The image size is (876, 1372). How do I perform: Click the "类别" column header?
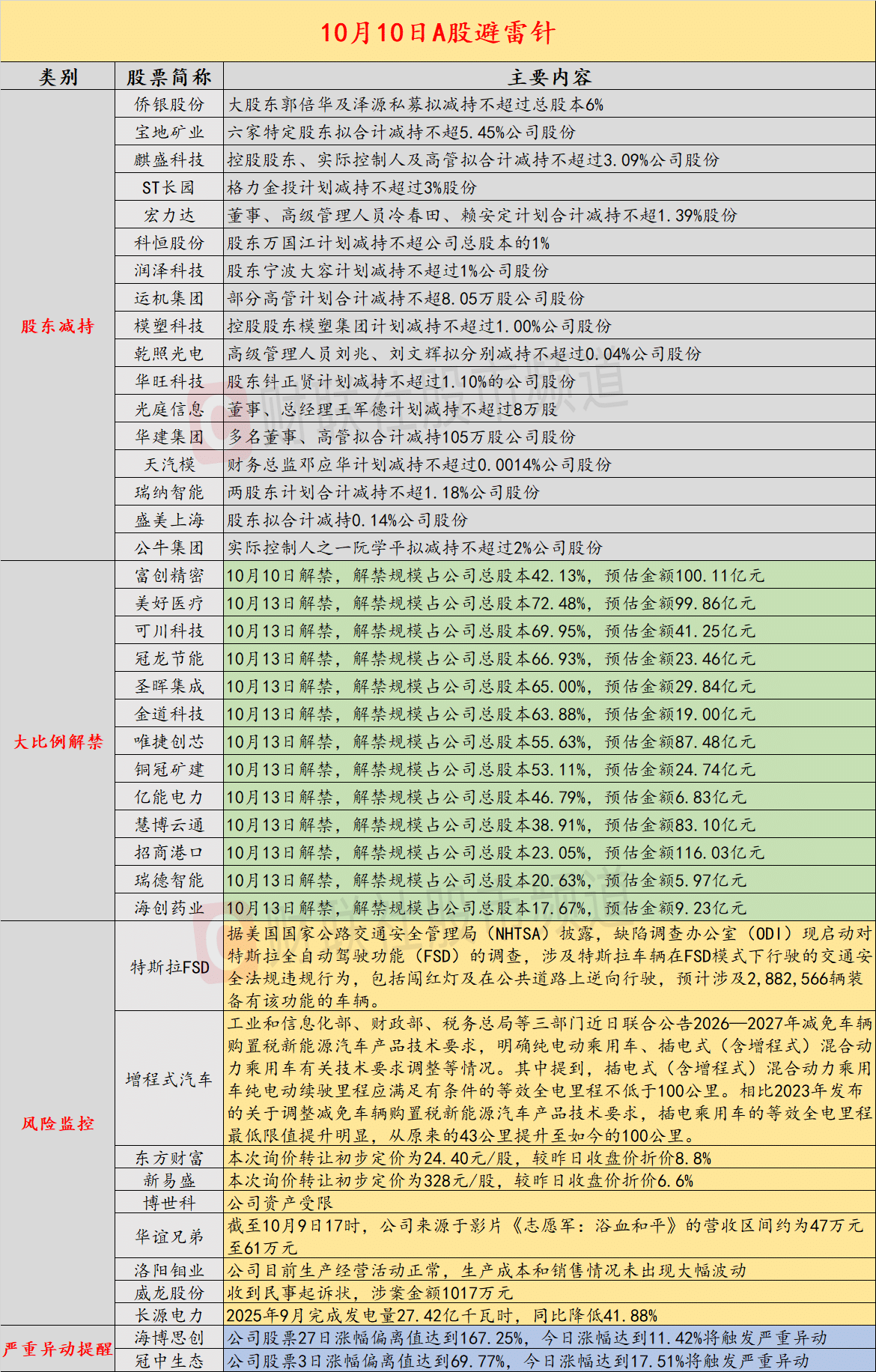pyautogui.click(x=58, y=77)
